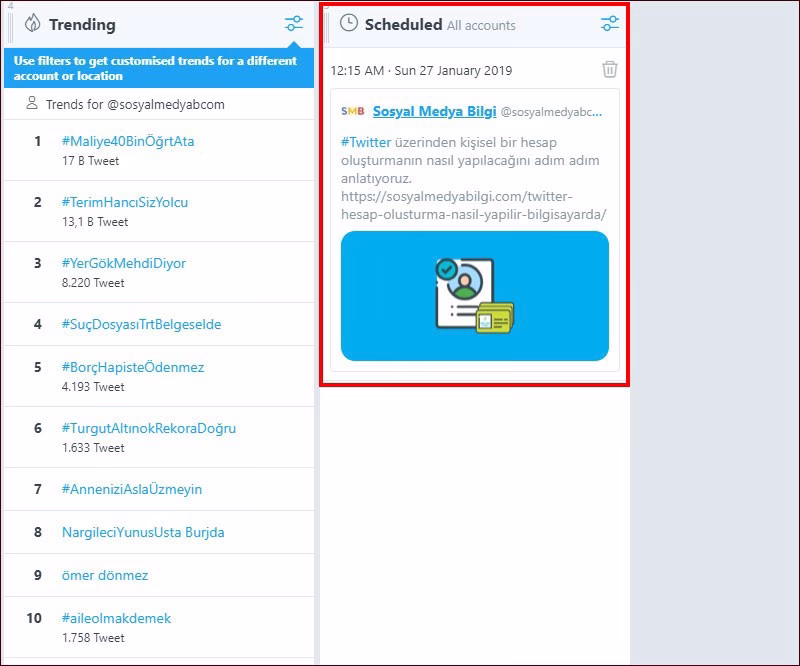View trend #TurgutAltınokRekoraDoğru
This screenshot has width=800, height=666.
(149, 428)
